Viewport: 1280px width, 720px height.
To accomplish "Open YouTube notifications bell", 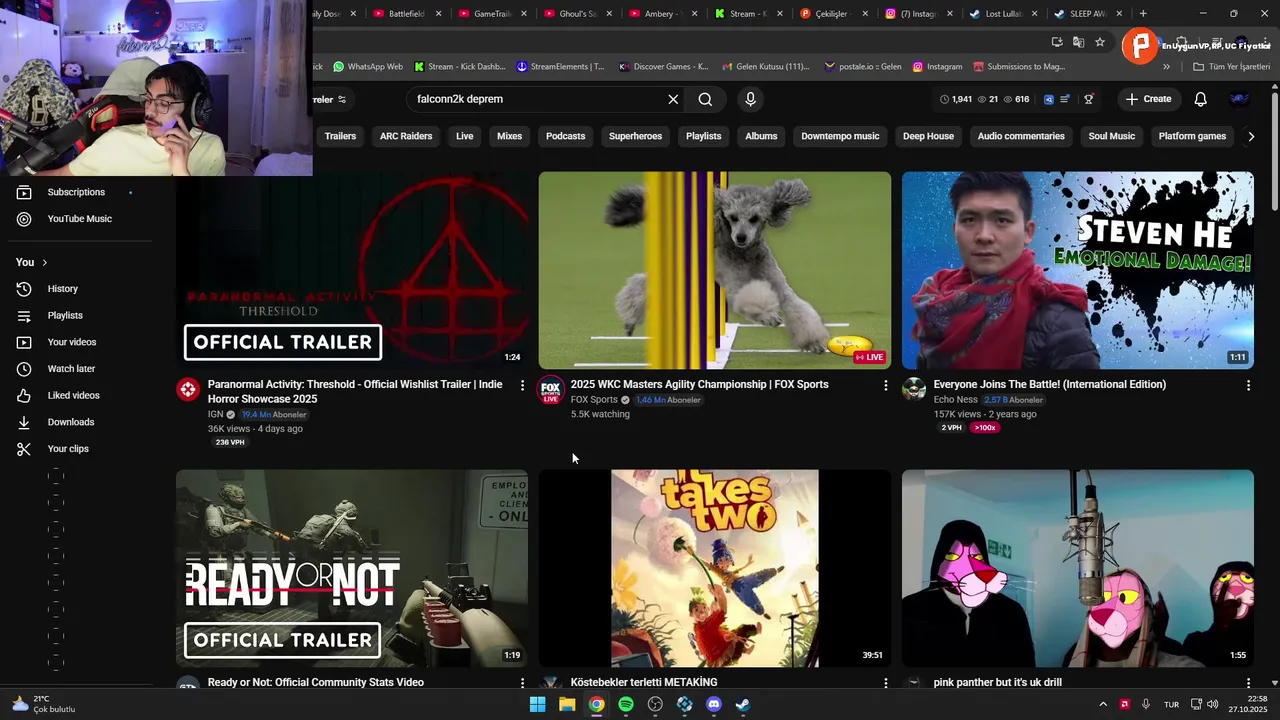I will pos(1200,99).
